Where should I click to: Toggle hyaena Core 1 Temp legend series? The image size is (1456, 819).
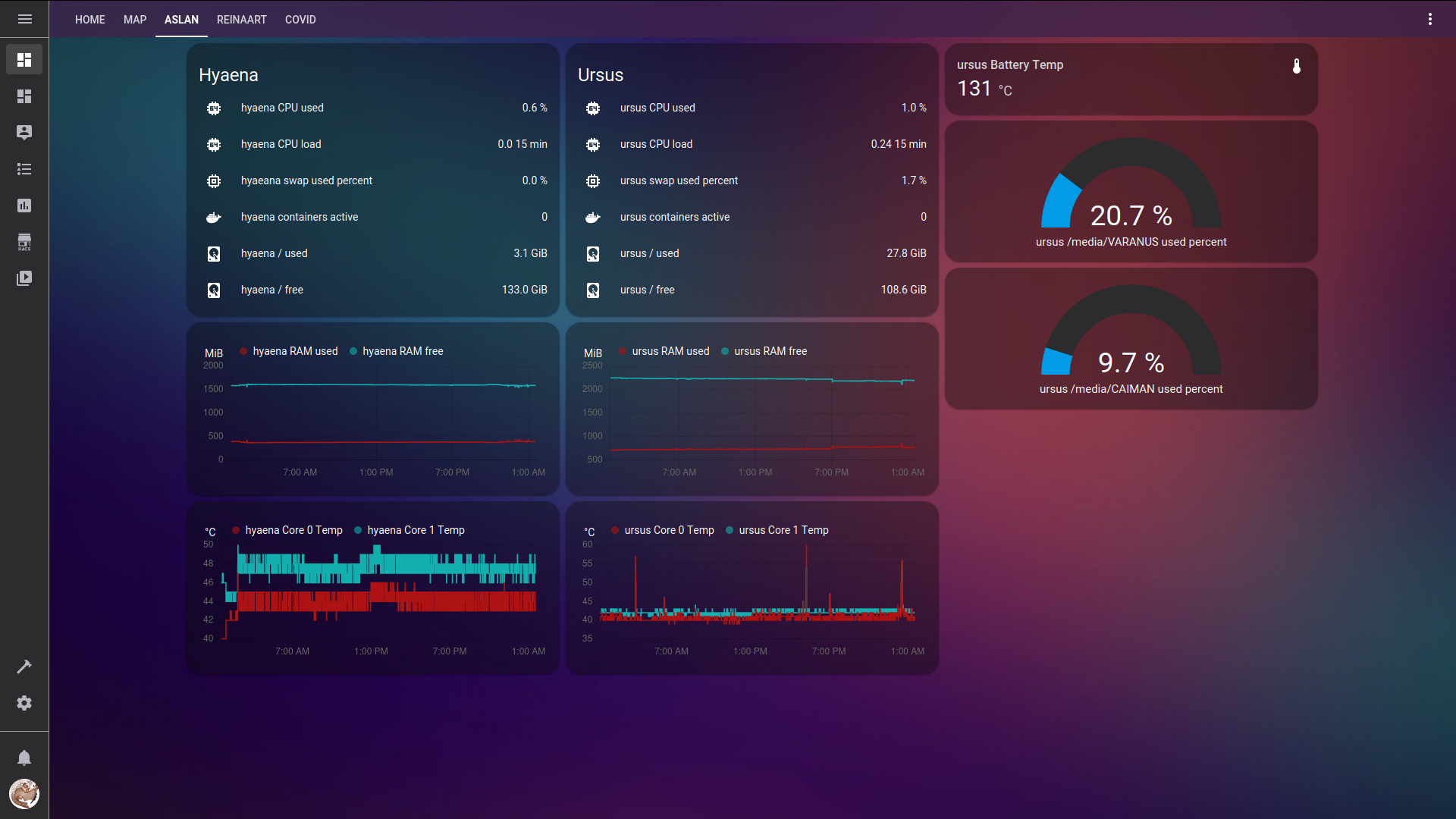409,530
